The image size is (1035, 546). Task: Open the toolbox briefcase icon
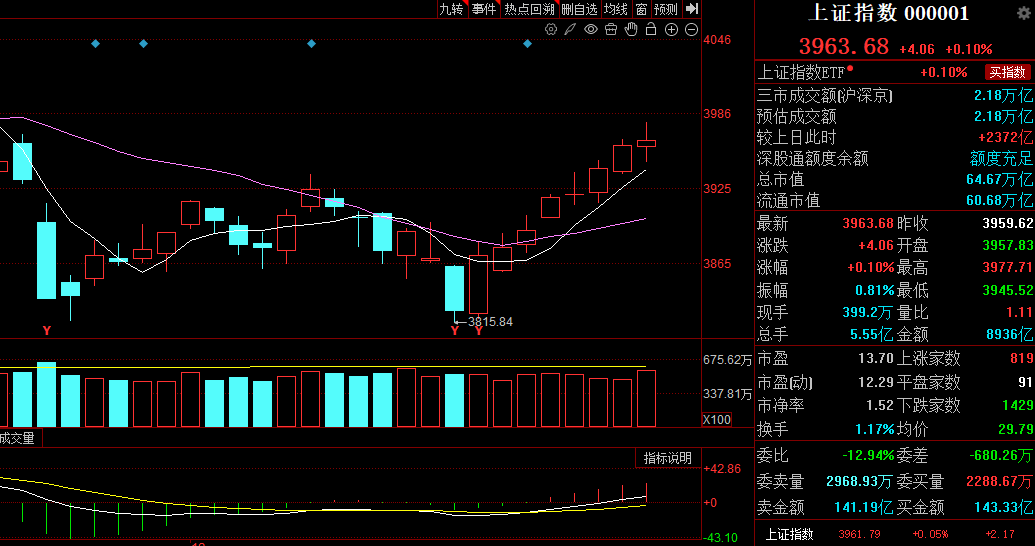click(x=611, y=30)
